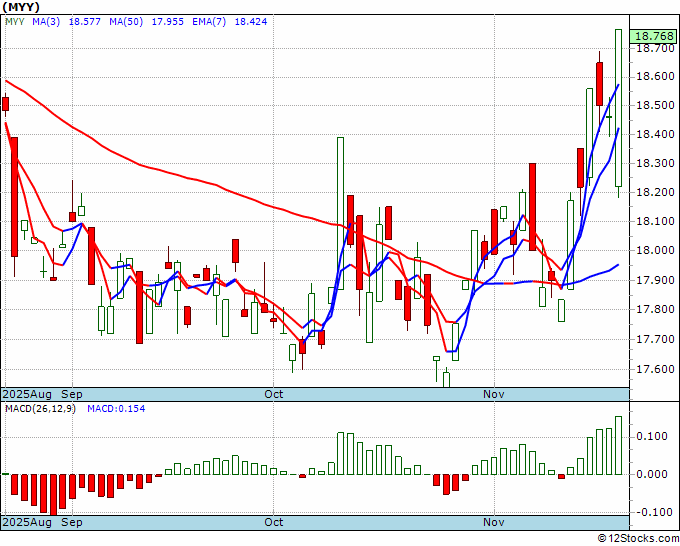
Task: Click the 2025Aug label on price chart axis
Action: point(27,394)
